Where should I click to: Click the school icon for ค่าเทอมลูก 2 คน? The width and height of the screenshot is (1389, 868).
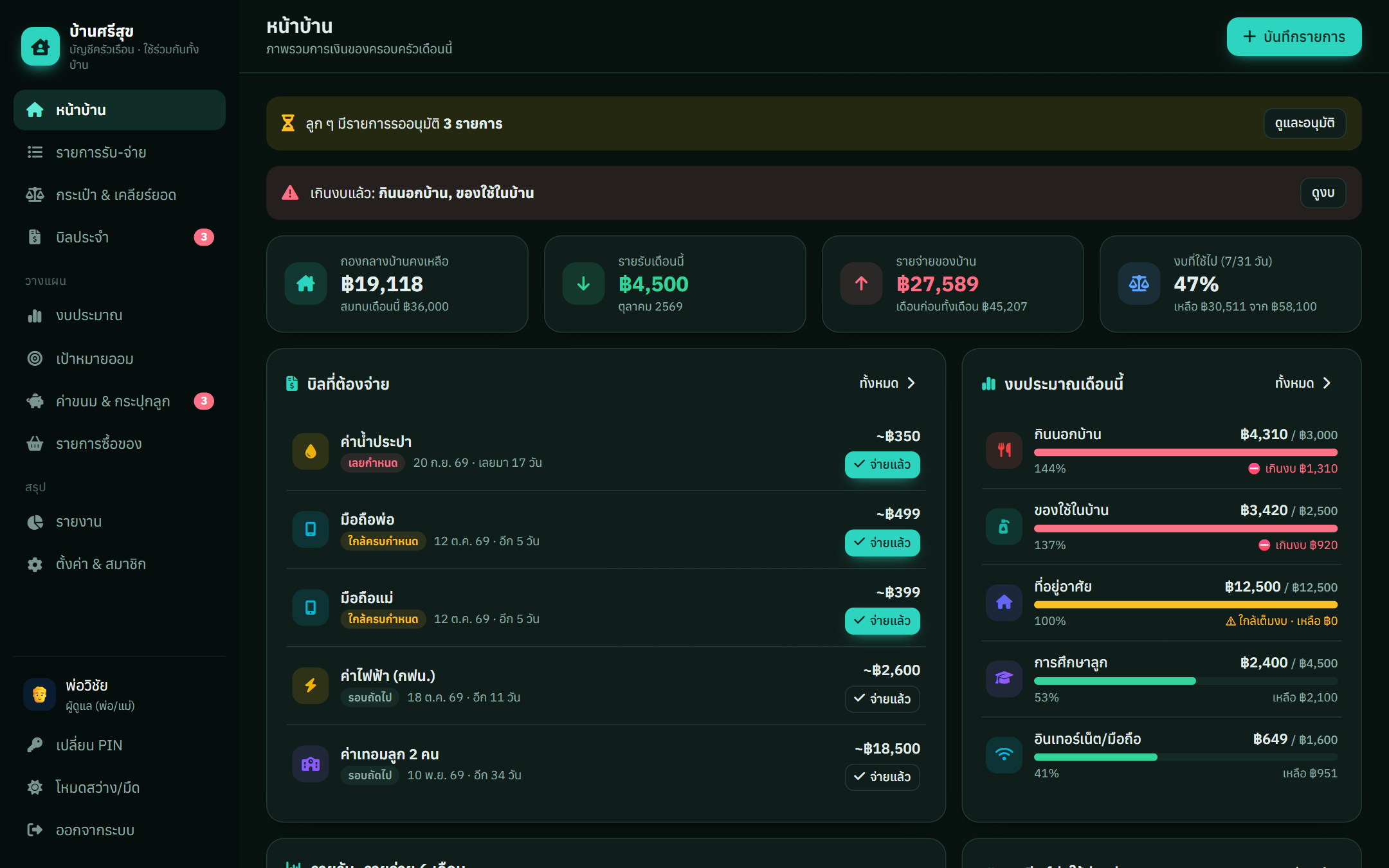tap(311, 764)
